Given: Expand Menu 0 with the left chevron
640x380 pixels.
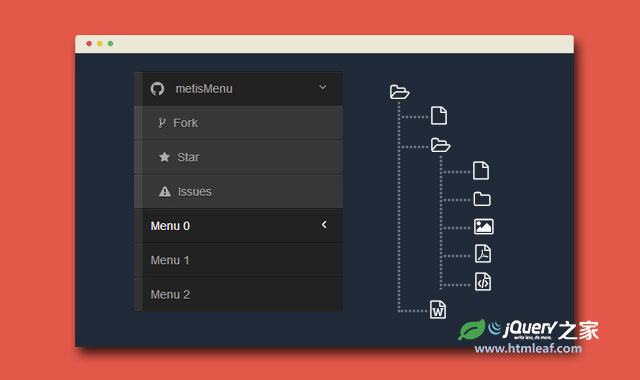Looking at the screenshot, I should point(324,224).
